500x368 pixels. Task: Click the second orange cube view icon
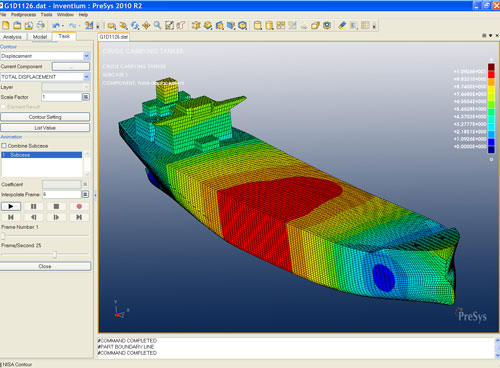coord(208,25)
